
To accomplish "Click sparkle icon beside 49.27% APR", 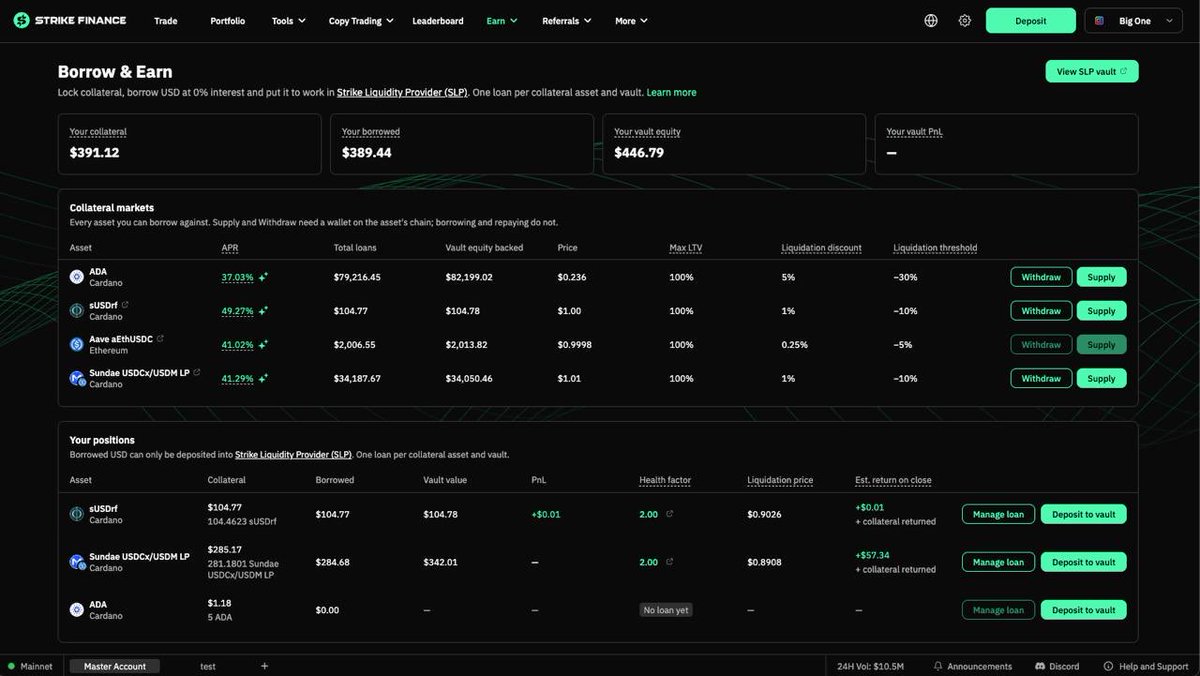I will 263,311.
